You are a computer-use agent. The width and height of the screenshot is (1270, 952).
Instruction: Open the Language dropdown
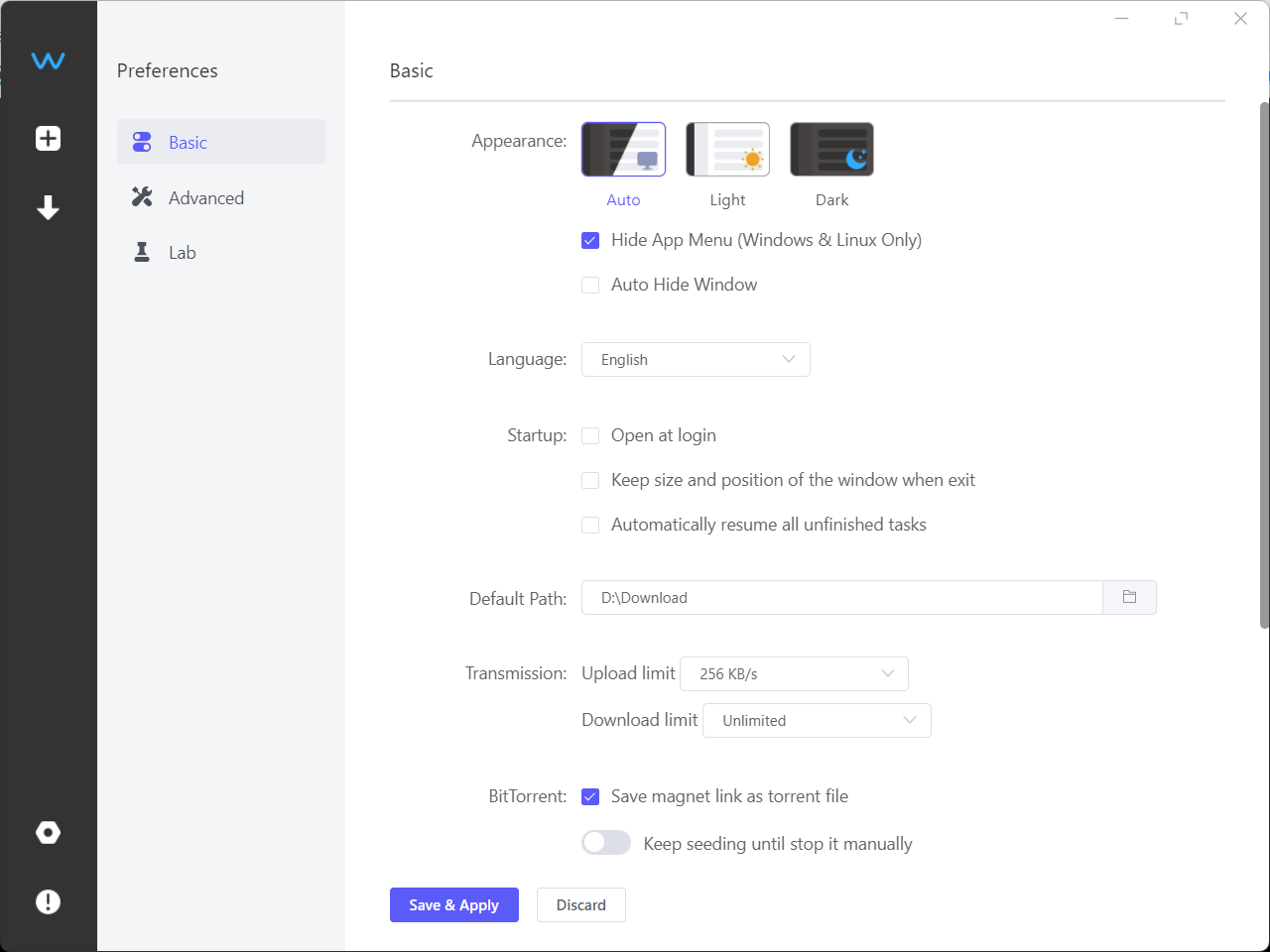(696, 359)
